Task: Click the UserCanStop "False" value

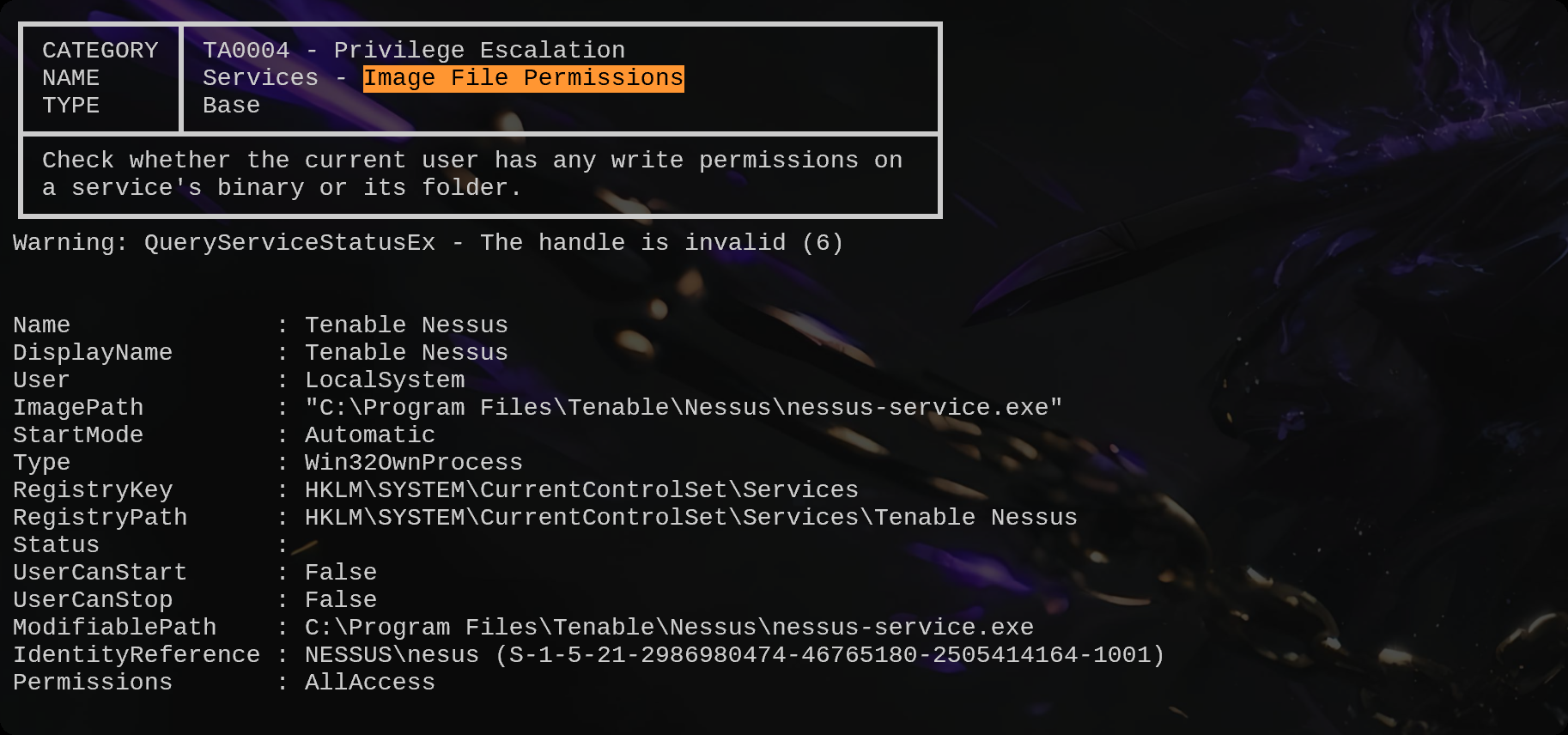Action: click(x=341, y=600)
